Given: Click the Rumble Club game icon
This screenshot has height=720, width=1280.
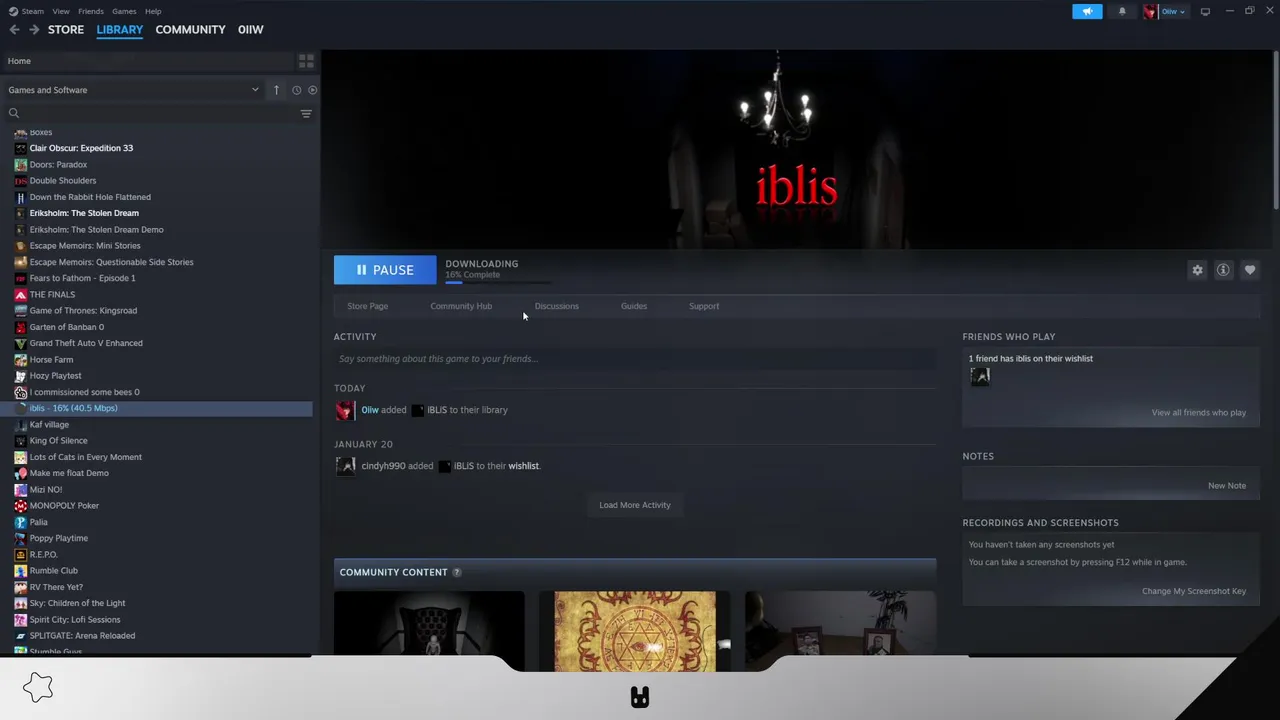Looking at the screenshot, I should pyautogui.click(x=20, y=571).
